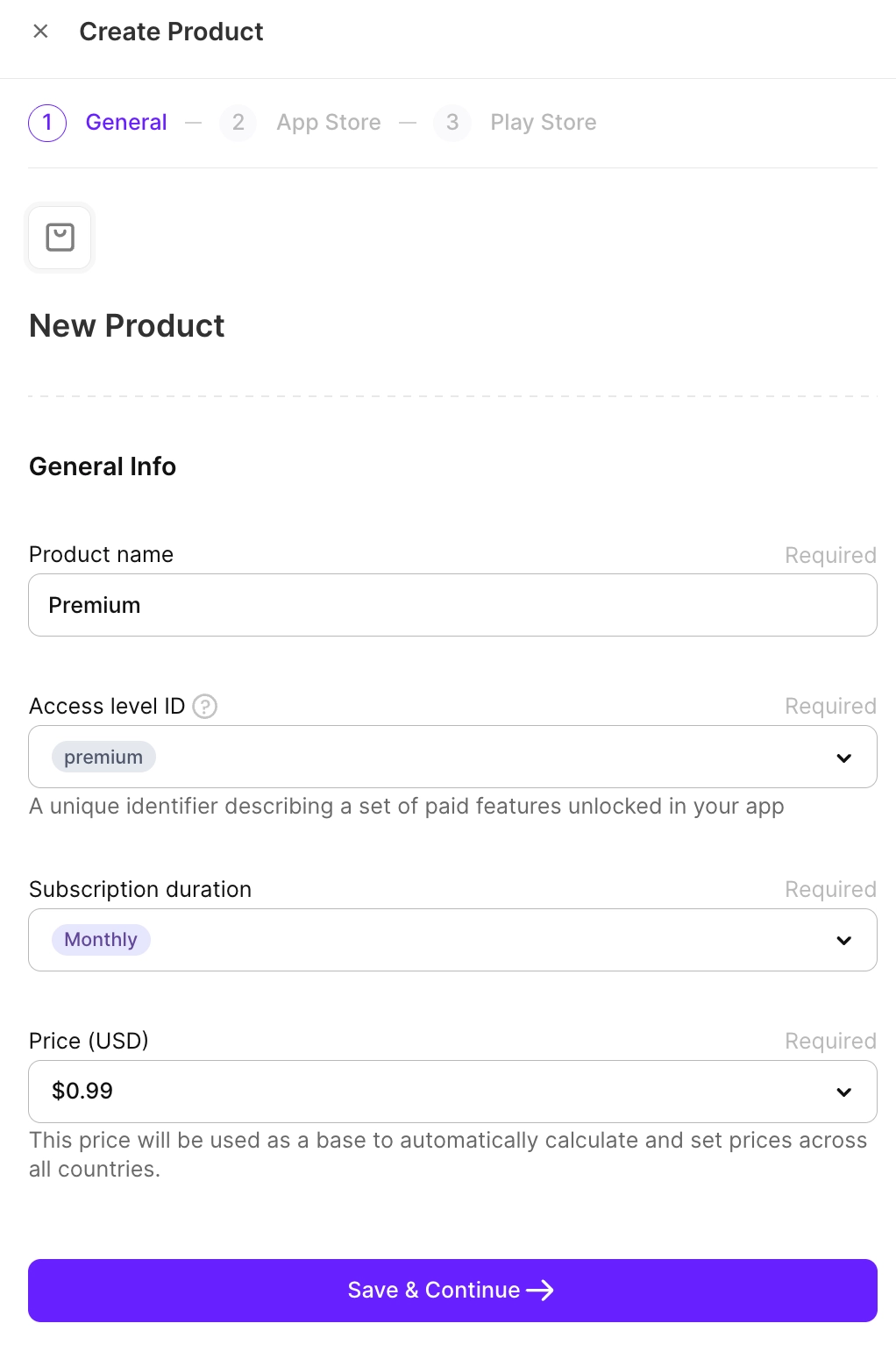Click the Access level ID help icon

[205, 706]
